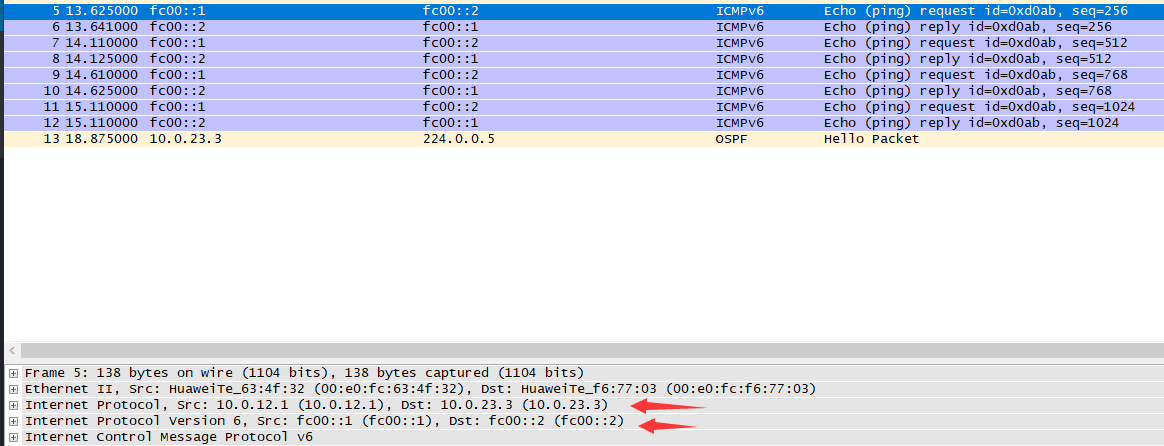
Task: Select the Frame 5 138 bytes text line
Action: pyautogui.click(x=300, y=373)
